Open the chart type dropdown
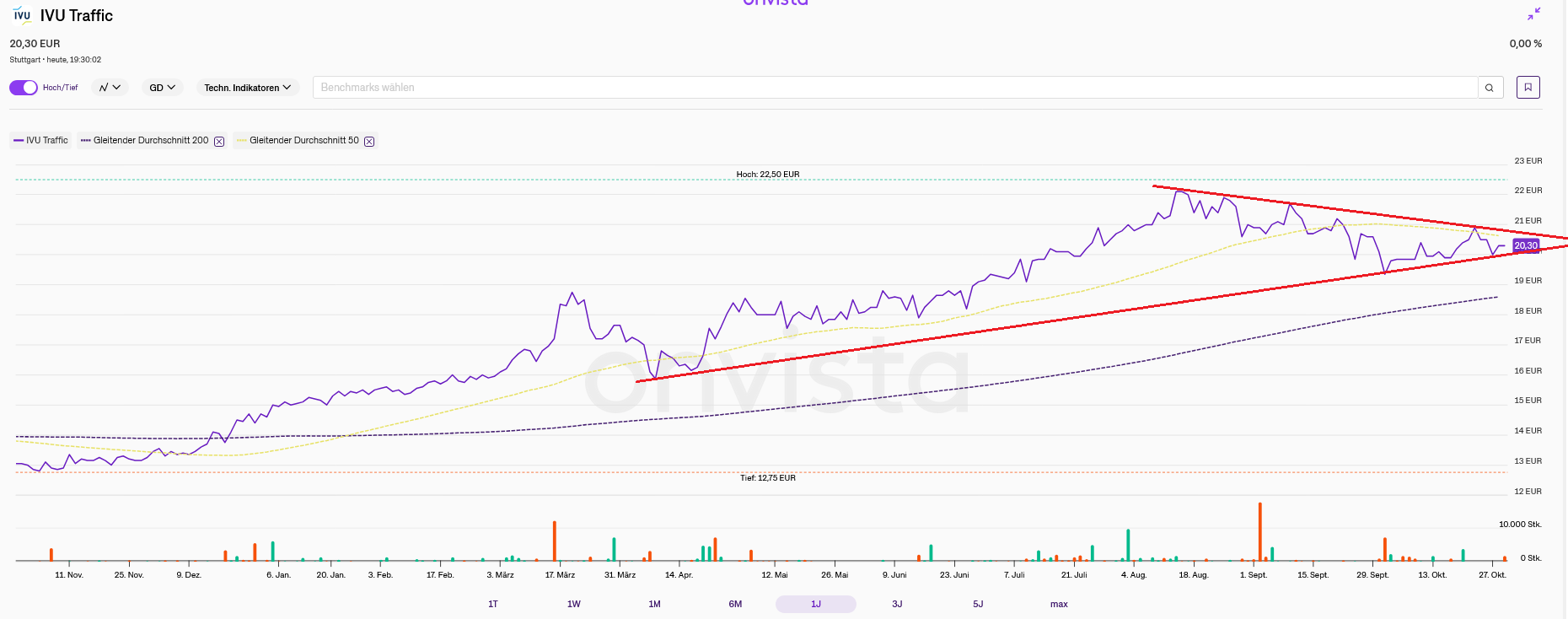This screenshot has width=1568, height=619. click(x=110, y=88)
